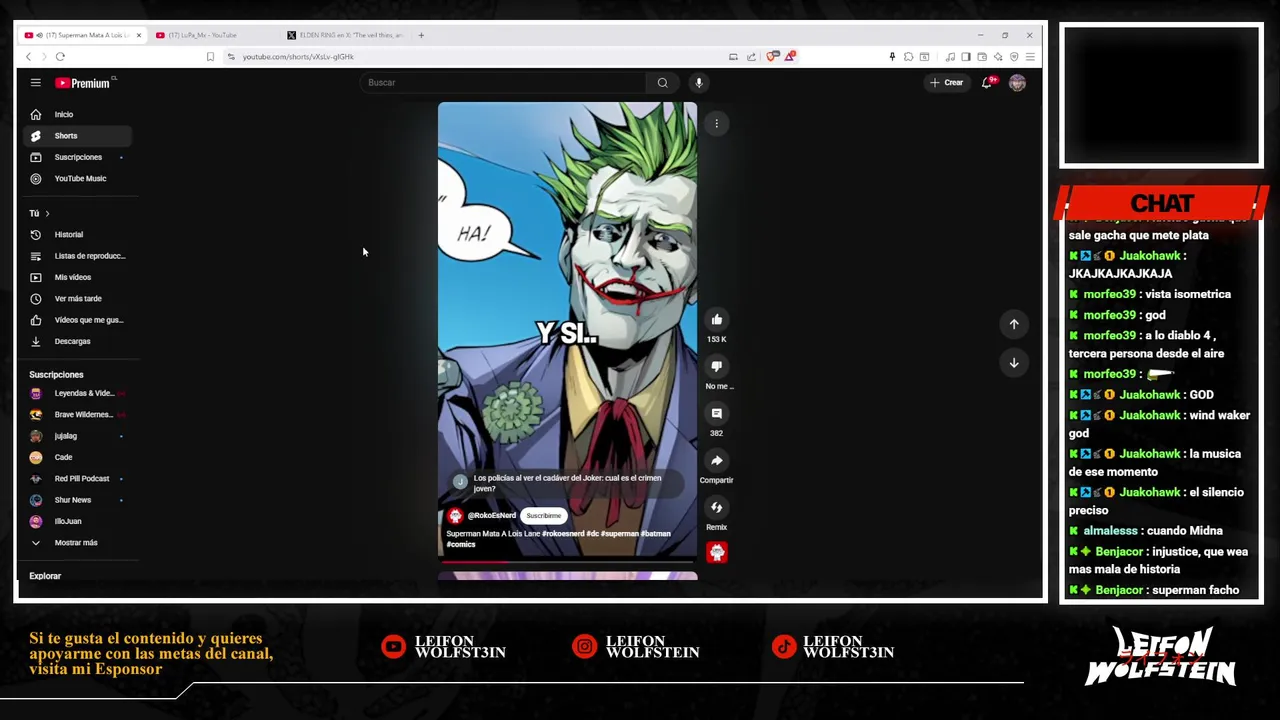
Task: Click the youtube.com address bar URL
Action: 298,57
